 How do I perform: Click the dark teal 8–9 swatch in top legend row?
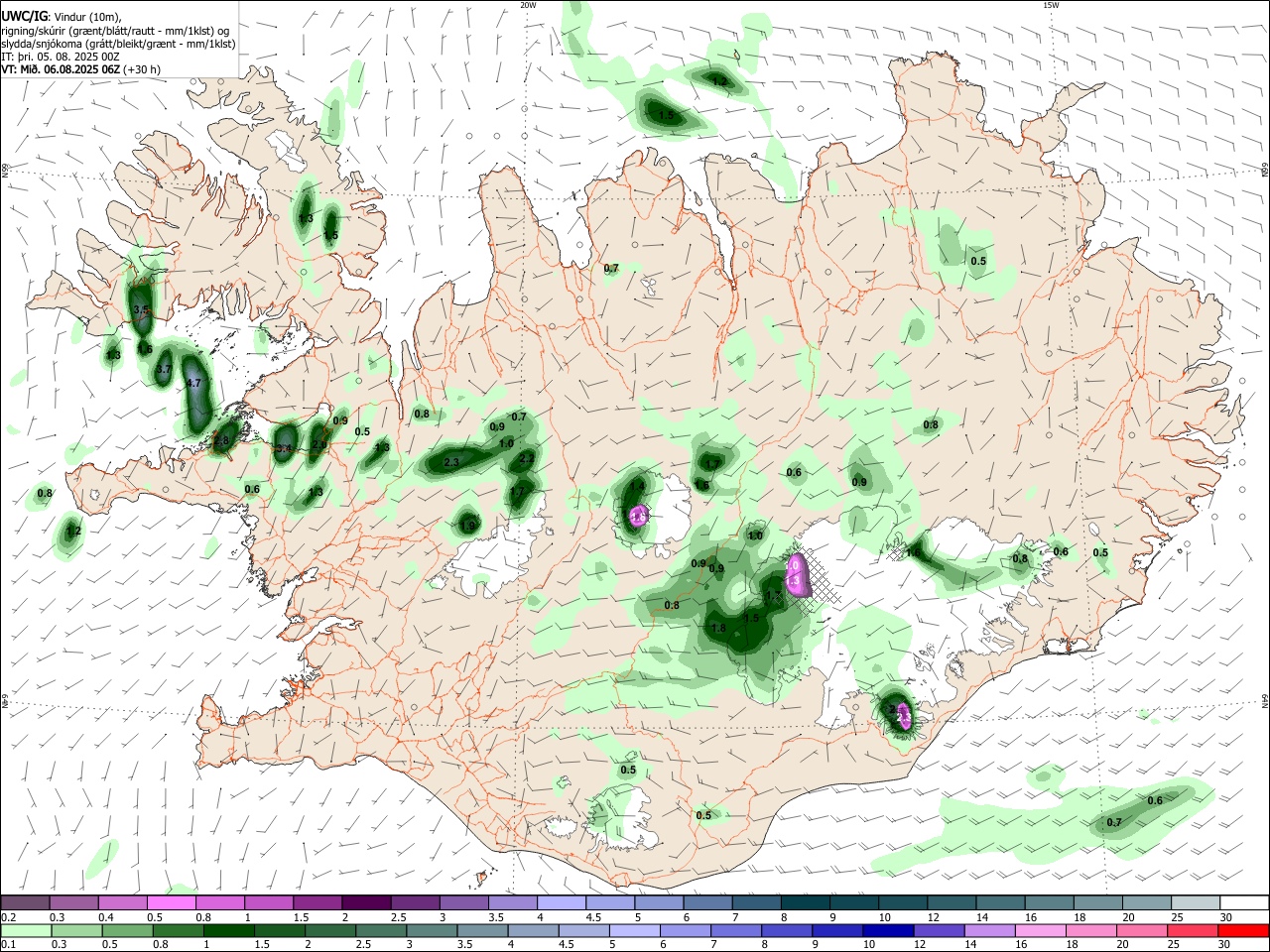[x=805, y=902]
